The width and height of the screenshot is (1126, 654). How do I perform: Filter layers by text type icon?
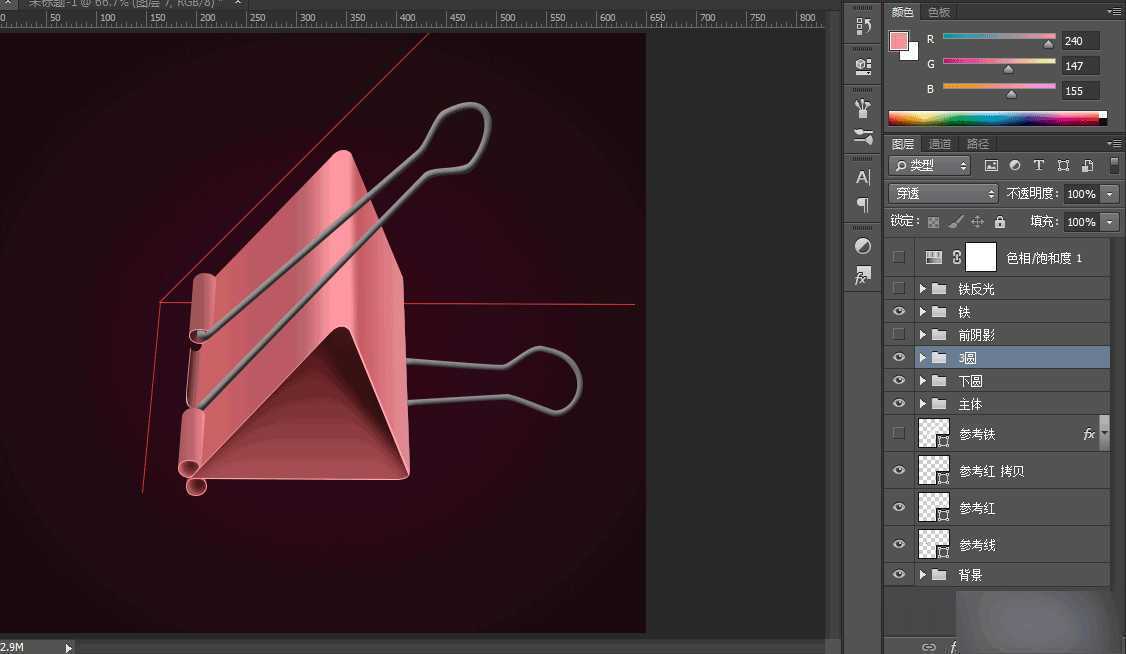pyautogui.click(x=1039, y=166)
